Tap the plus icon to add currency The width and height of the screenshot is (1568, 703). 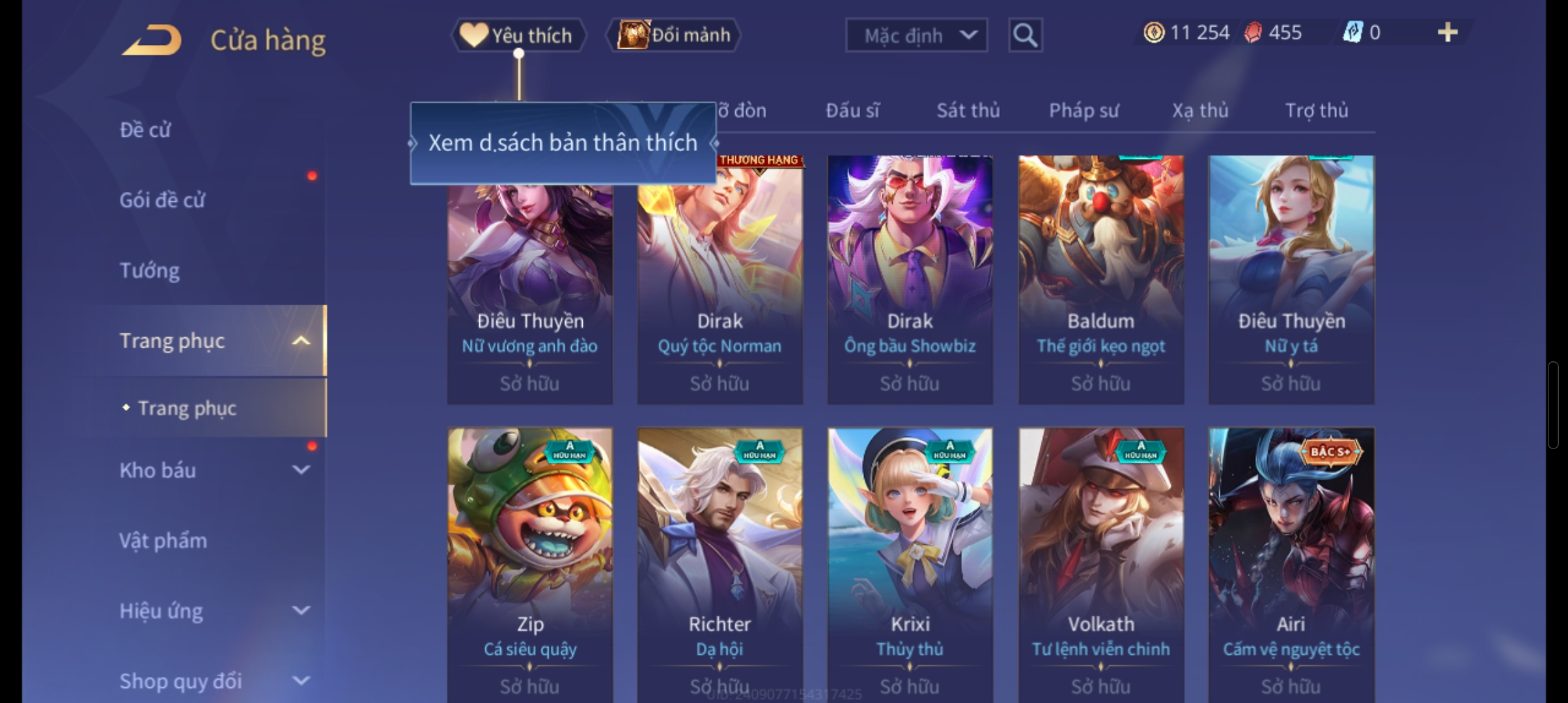(x=1447, y=33)
